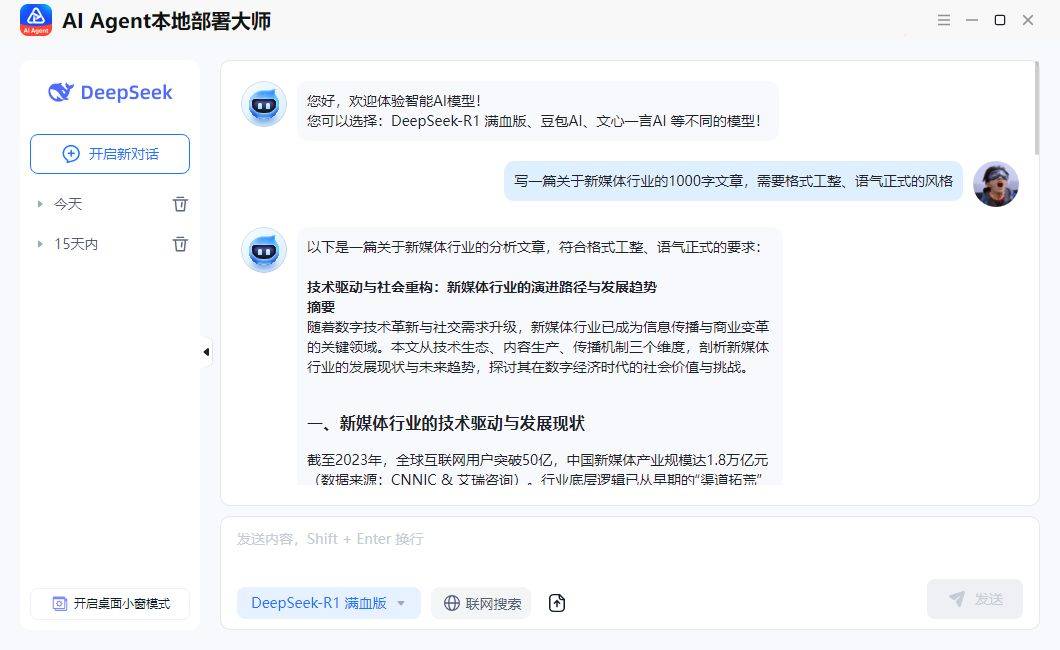The image size is (1060, 650).
Task: Expand the 15天内 history group
Action: pos(40,244)
